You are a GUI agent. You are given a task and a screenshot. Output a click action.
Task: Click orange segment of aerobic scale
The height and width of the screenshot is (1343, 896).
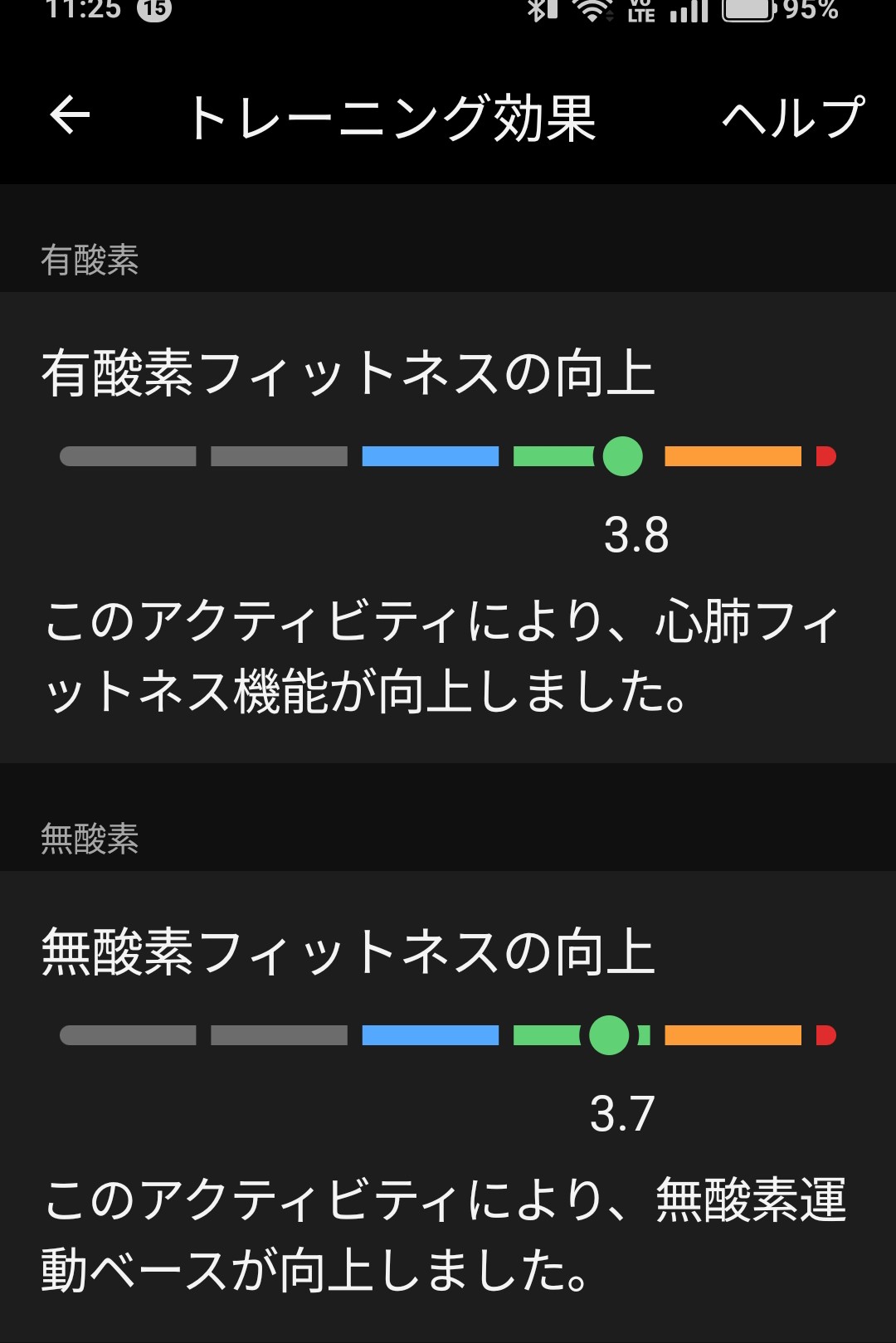(x=733, y=456)
